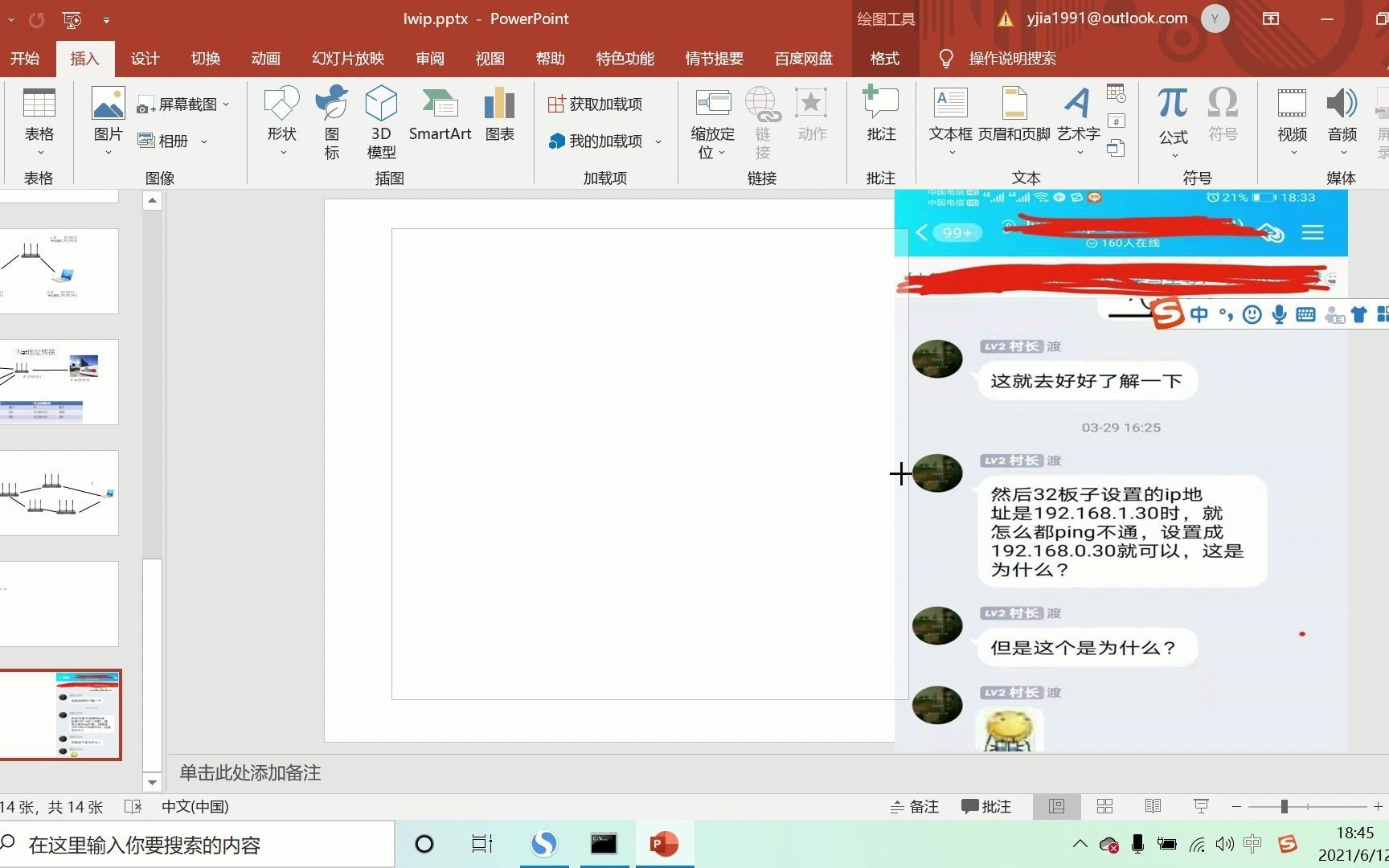Expand the 公式 dropdown arrow
Screen dimensions: 1389x868
(x=1174, y=154)
